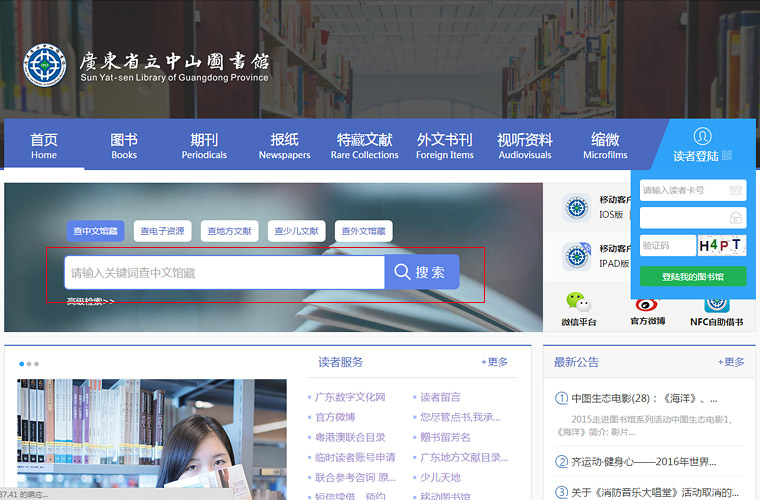Select second carousel dot indicator

click(x=29, y=364)
